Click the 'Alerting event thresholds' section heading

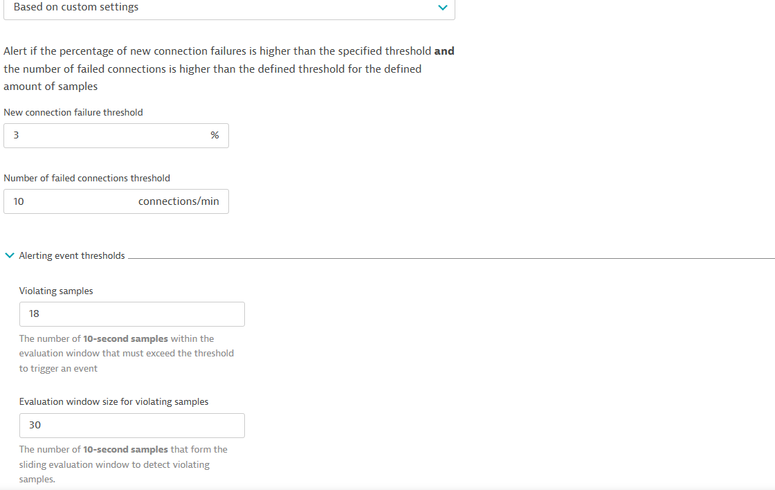[x=72, y=256]
